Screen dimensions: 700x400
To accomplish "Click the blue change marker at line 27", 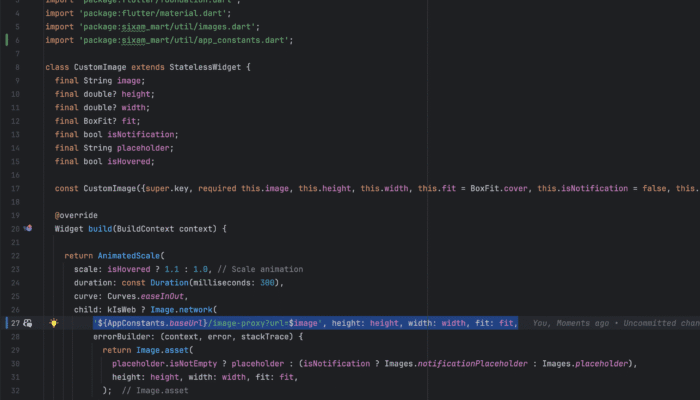I will pos(7,323).
